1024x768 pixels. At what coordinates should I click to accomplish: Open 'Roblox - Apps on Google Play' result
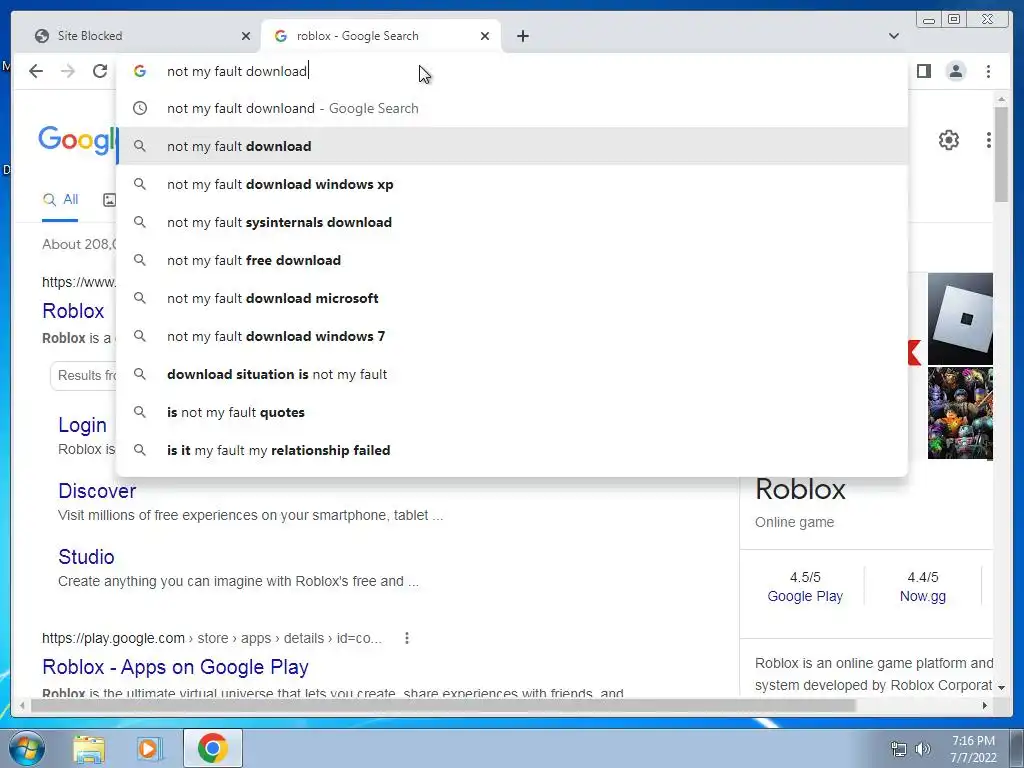(175, 667)
